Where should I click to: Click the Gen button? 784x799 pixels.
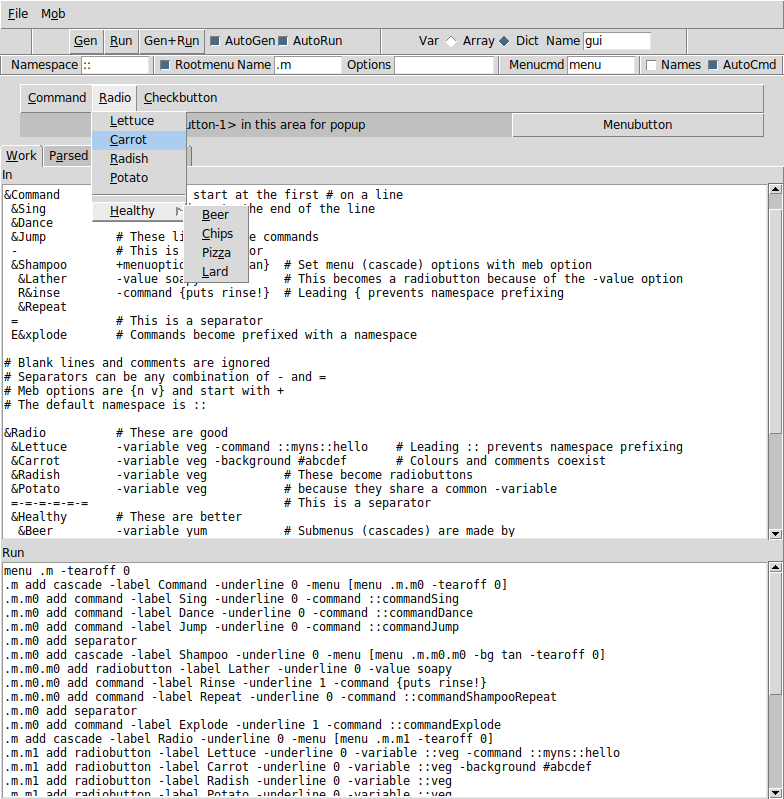85,41
